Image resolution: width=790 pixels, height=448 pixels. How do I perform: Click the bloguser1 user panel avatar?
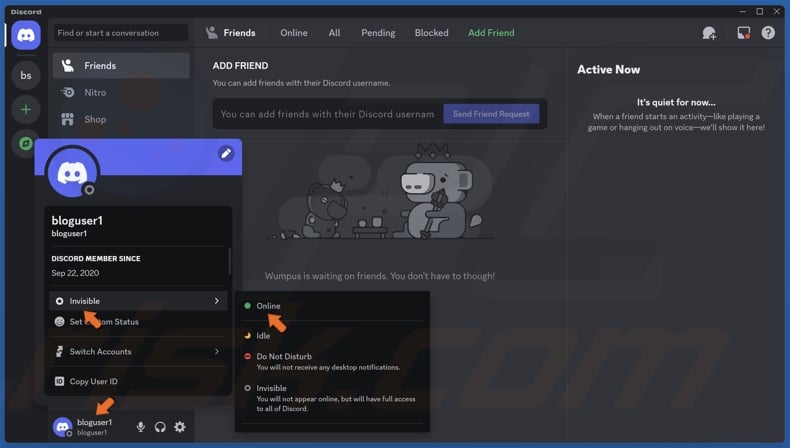pyautogui.click(x=62, y=427)
